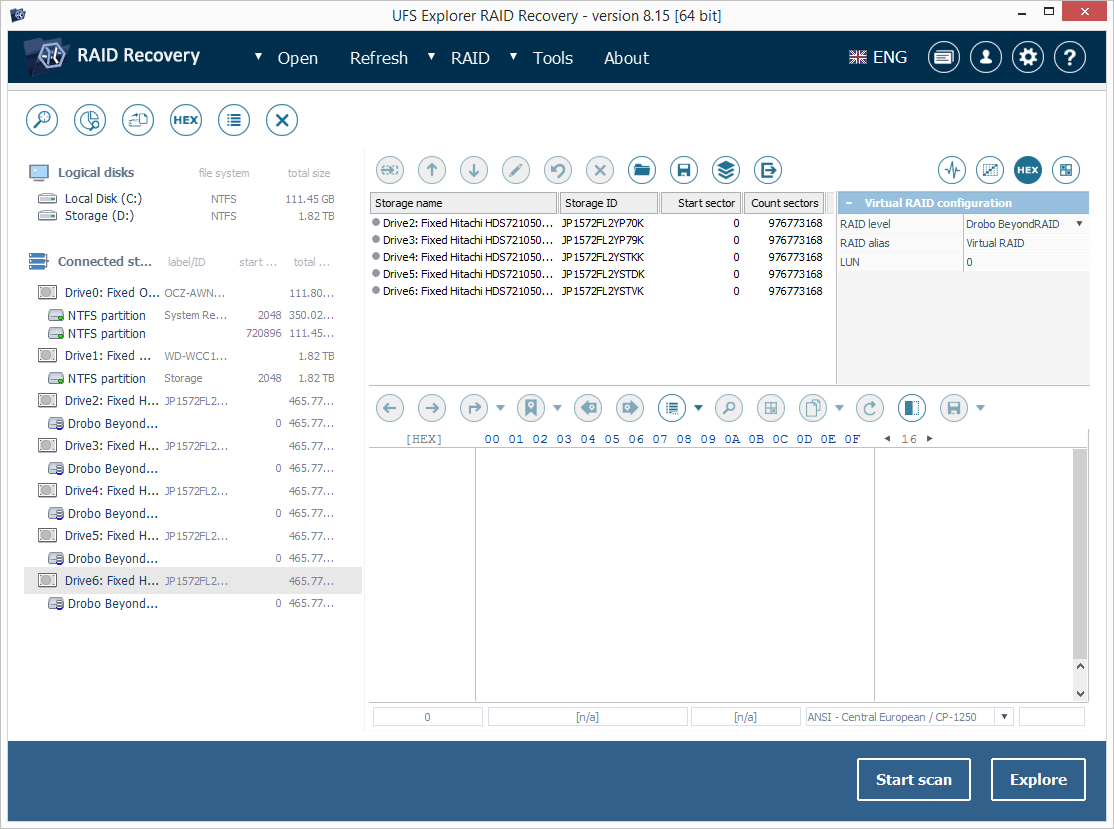The image size is (1114, 829).
Task: Click the question mark help icon
Action: pos(1070,58)
